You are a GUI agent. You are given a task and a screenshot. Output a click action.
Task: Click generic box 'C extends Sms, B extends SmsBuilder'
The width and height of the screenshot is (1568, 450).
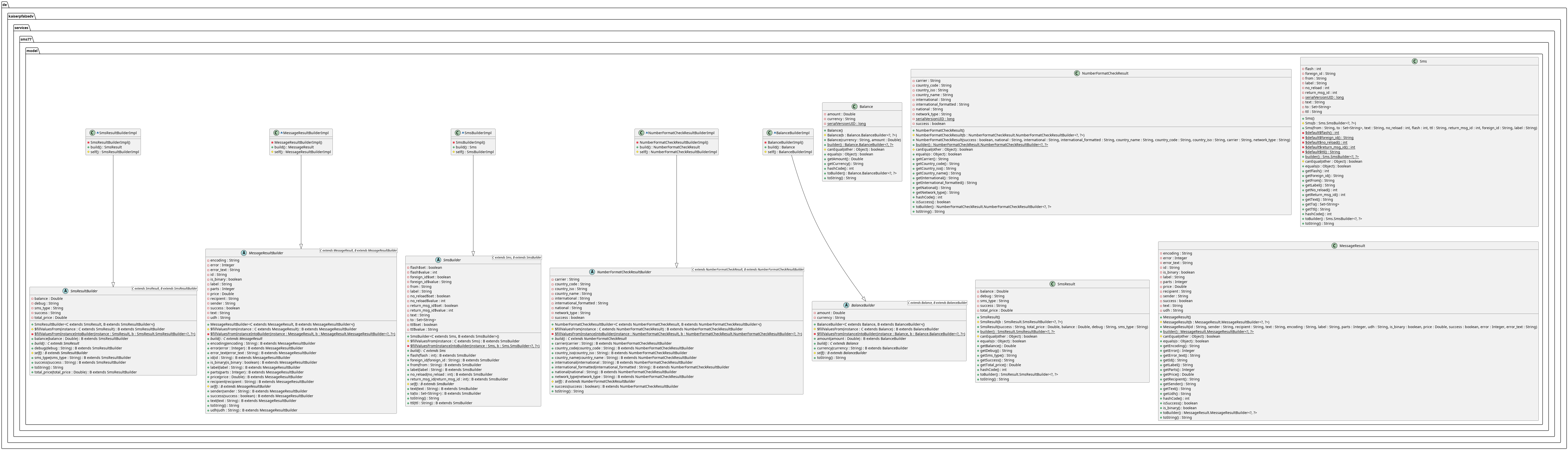click(x=517, y=258)
